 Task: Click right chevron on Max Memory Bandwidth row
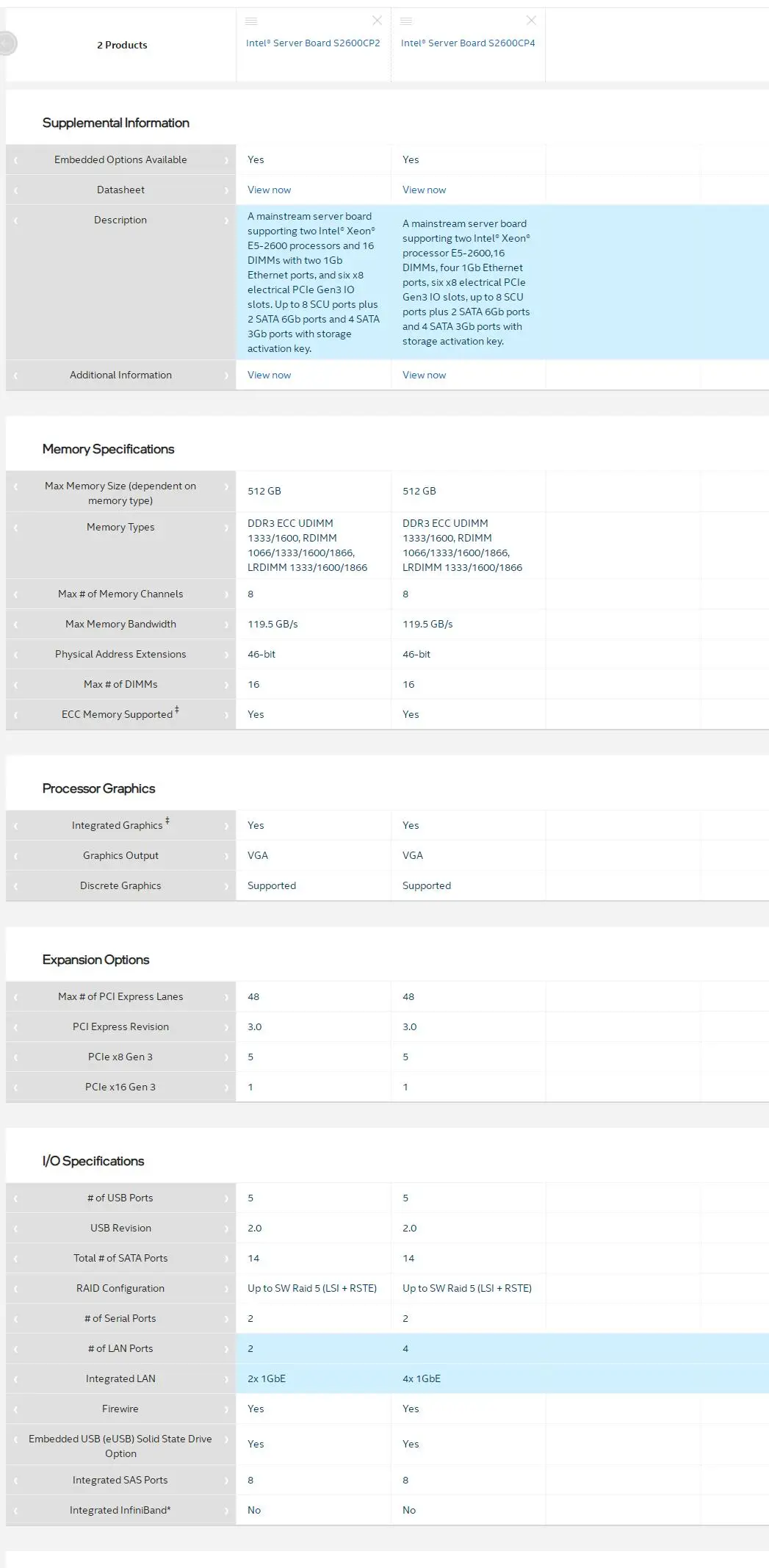[x=226, y=625]
